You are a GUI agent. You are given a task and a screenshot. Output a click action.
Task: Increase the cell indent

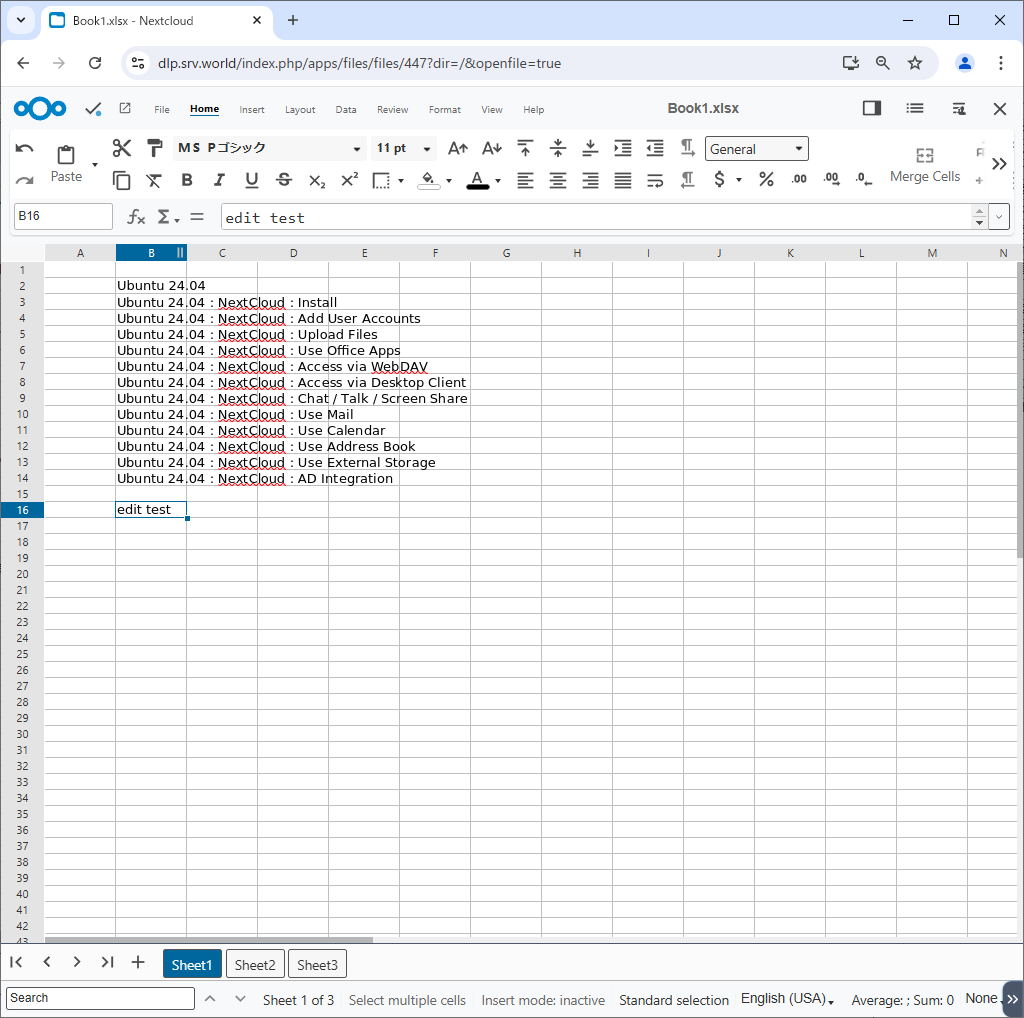pos(623,148)
